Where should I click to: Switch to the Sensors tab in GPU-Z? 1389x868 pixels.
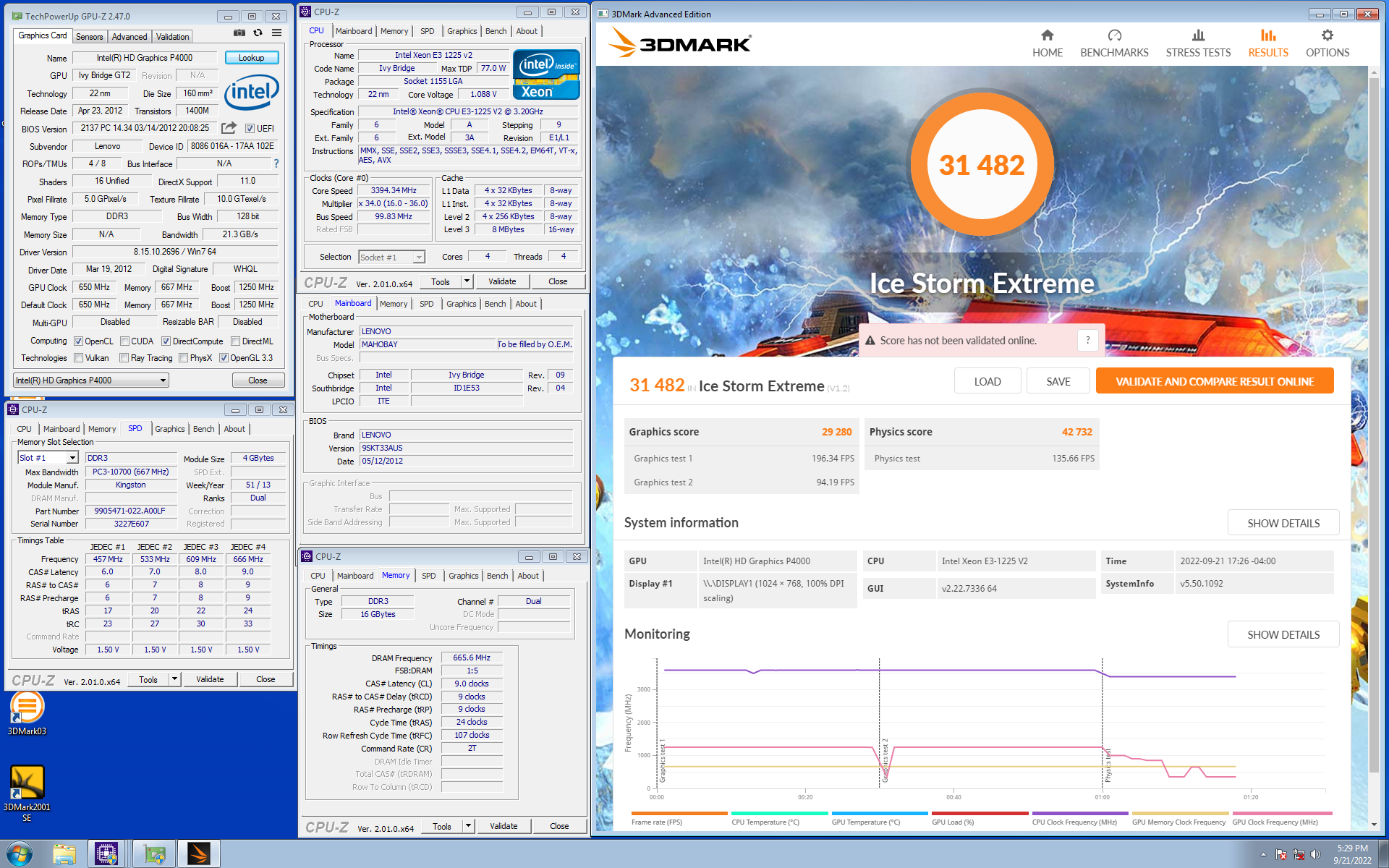pyautogui.click(x=89, y=37)
